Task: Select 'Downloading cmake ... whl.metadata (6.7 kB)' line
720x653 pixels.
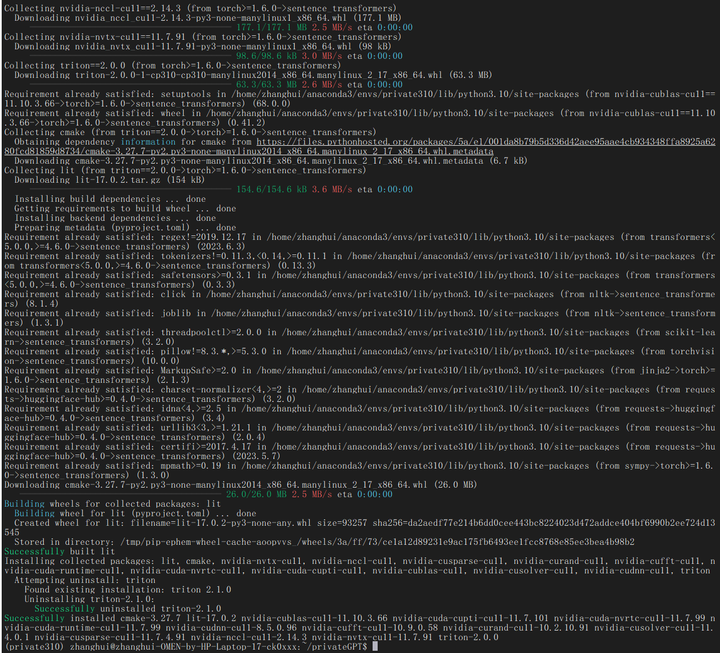Action: pyautogui.click(x=271, y=161)
